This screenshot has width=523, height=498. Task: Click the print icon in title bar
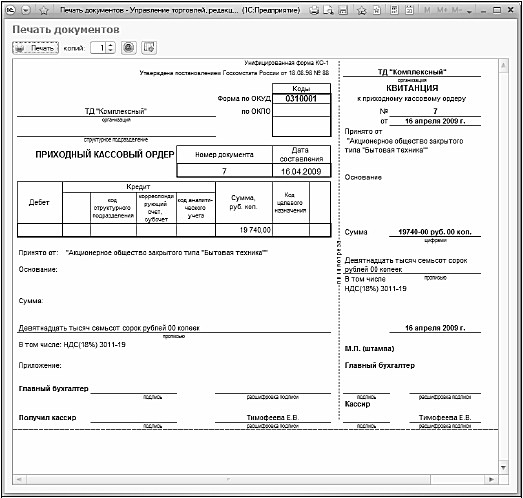[x=314, y=10]
